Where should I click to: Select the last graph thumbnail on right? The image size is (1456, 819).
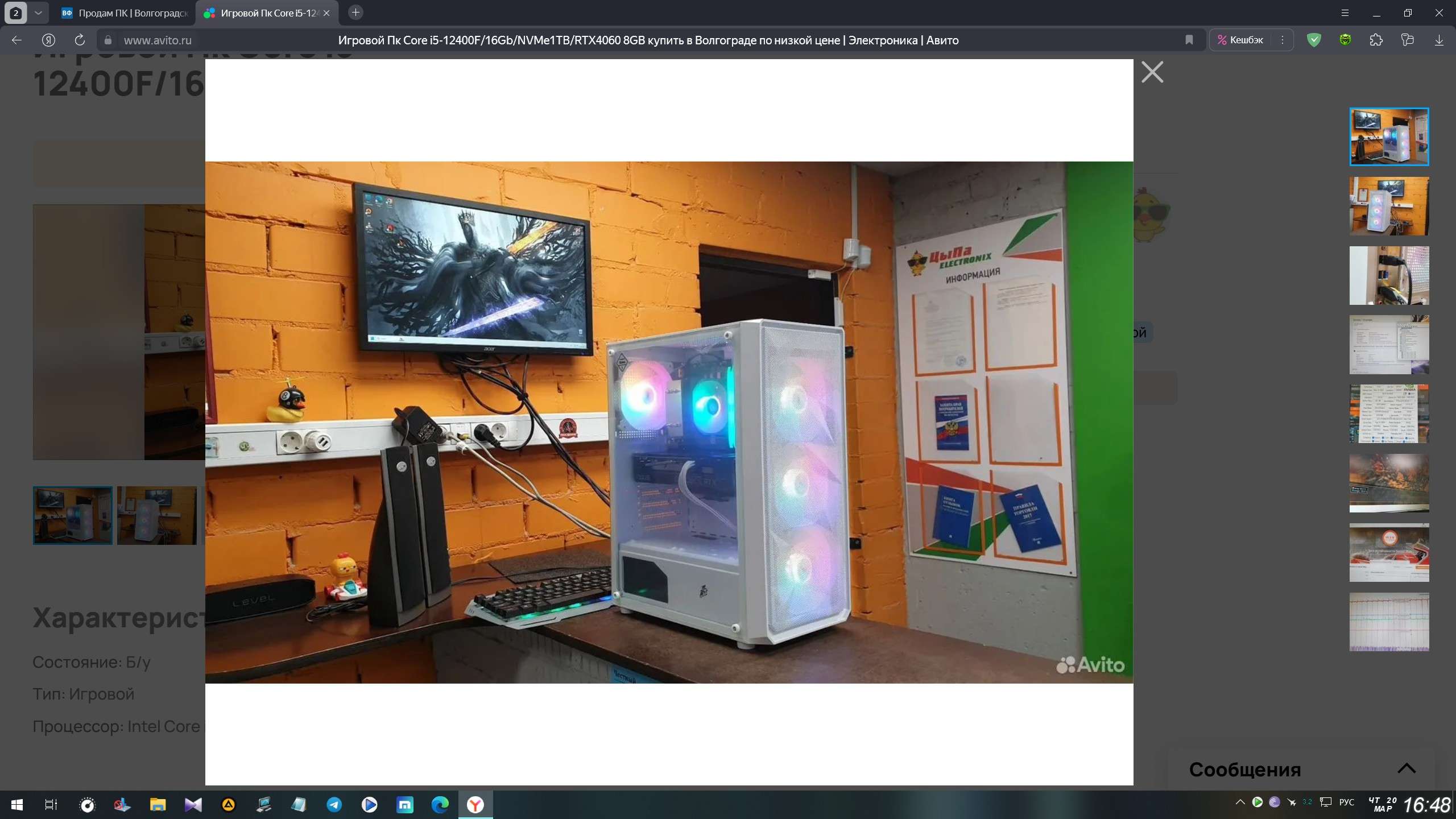pos(1388,622)
